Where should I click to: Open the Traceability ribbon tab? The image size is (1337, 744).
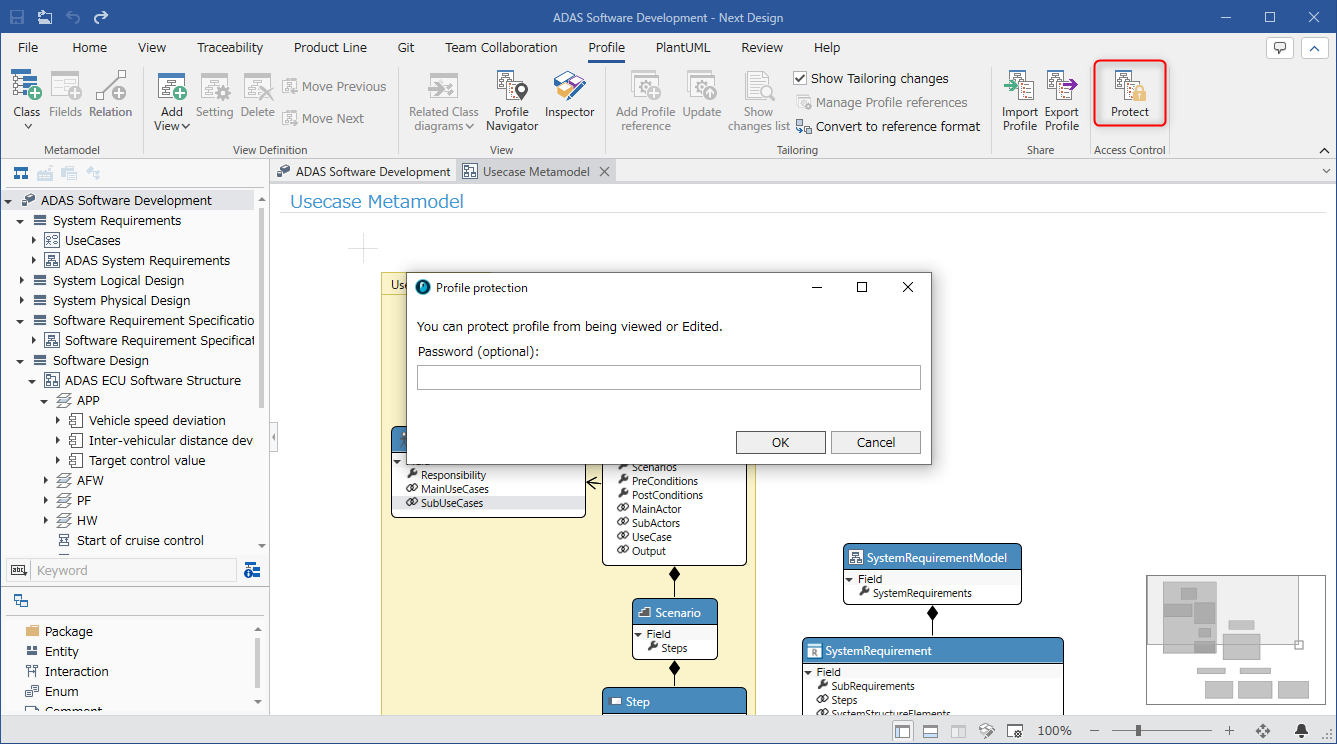(x=230, y=47)
